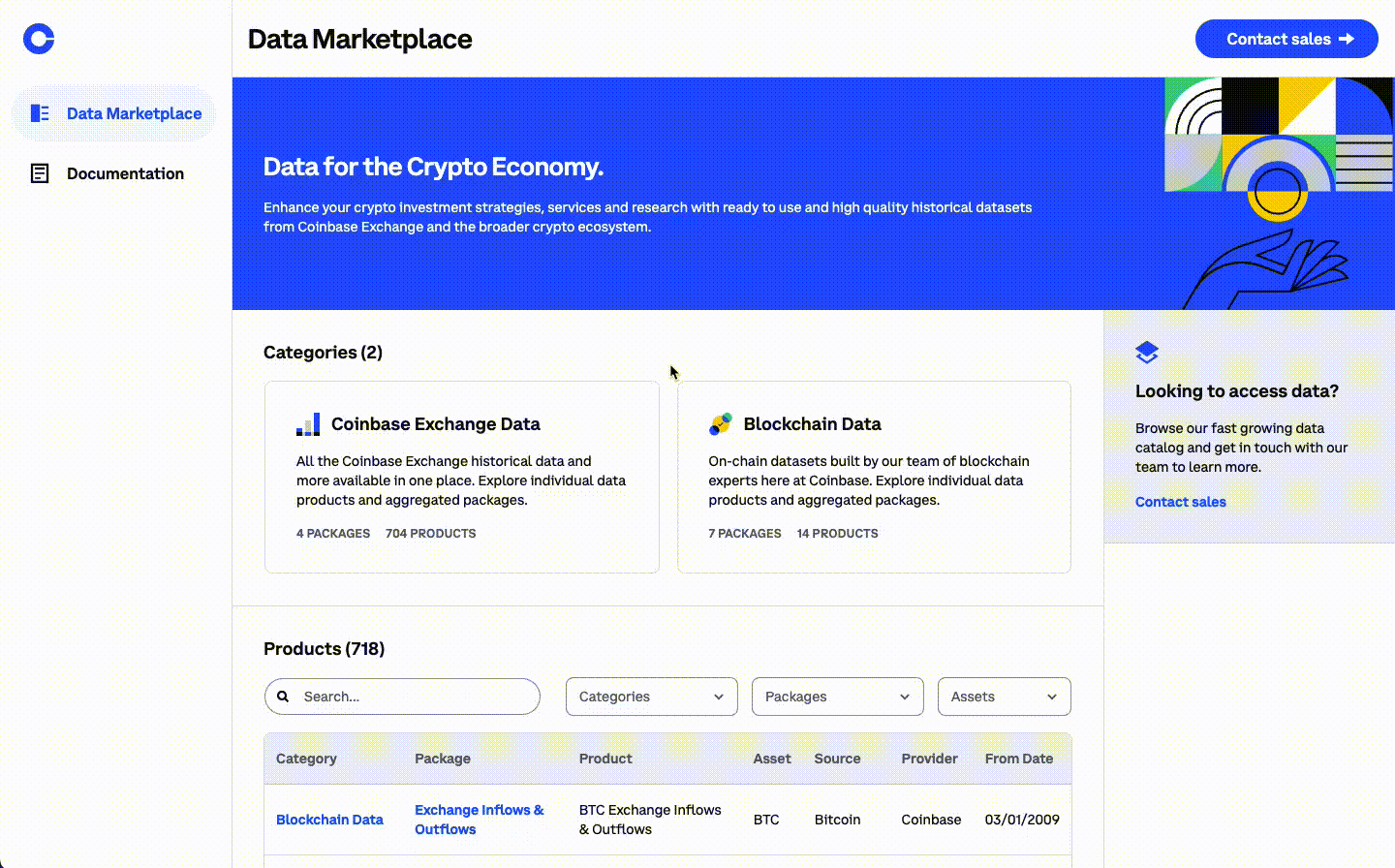
Task: Click the Looking to access data? heading
Action: pyautogui.click(x=1237, y=391)
